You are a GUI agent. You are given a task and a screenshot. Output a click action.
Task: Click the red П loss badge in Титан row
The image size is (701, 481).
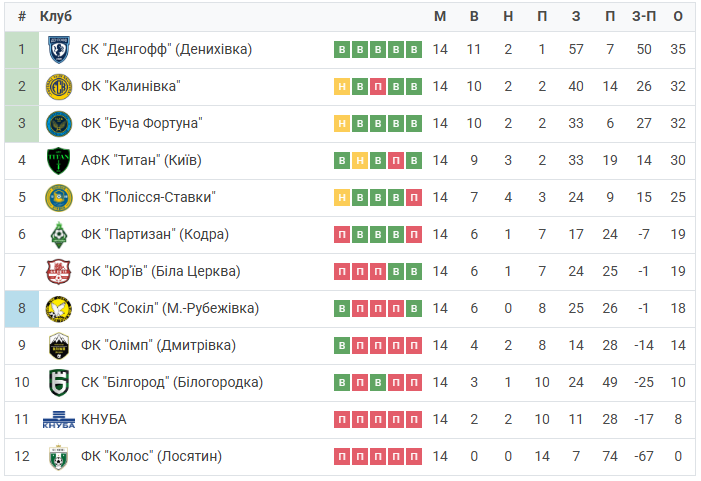point(396,160)
